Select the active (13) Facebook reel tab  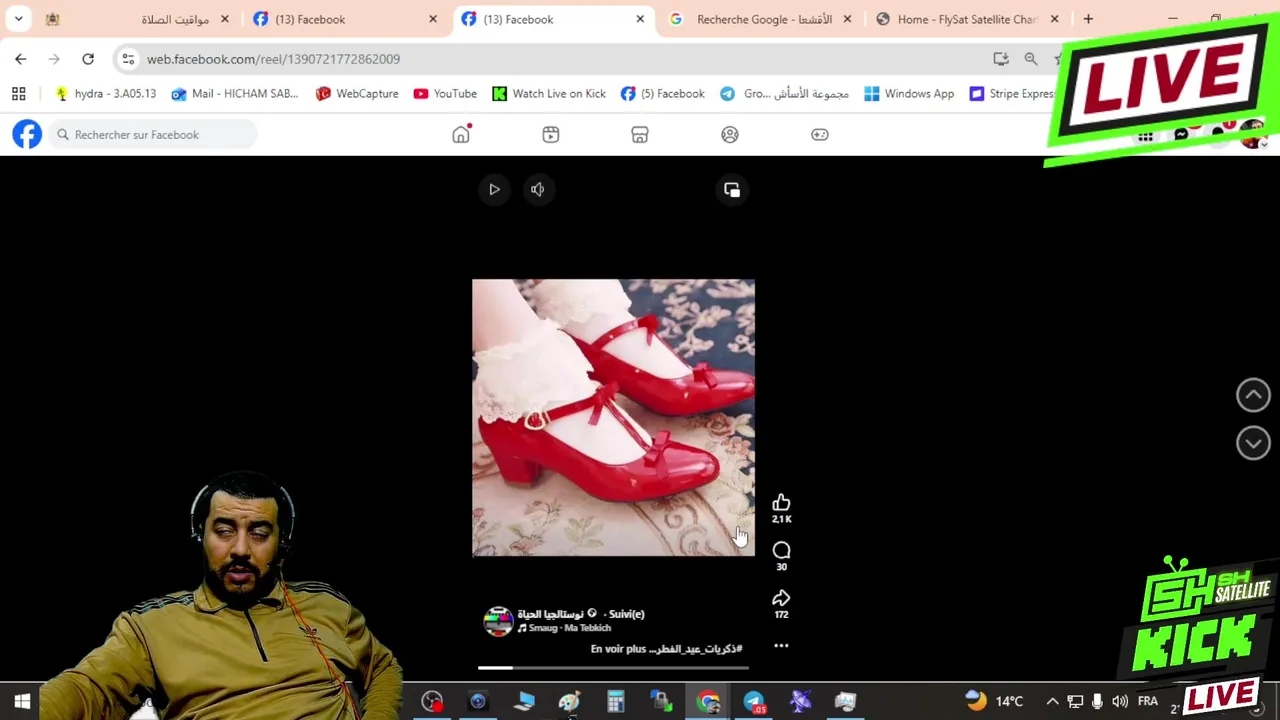coord(553,19)
